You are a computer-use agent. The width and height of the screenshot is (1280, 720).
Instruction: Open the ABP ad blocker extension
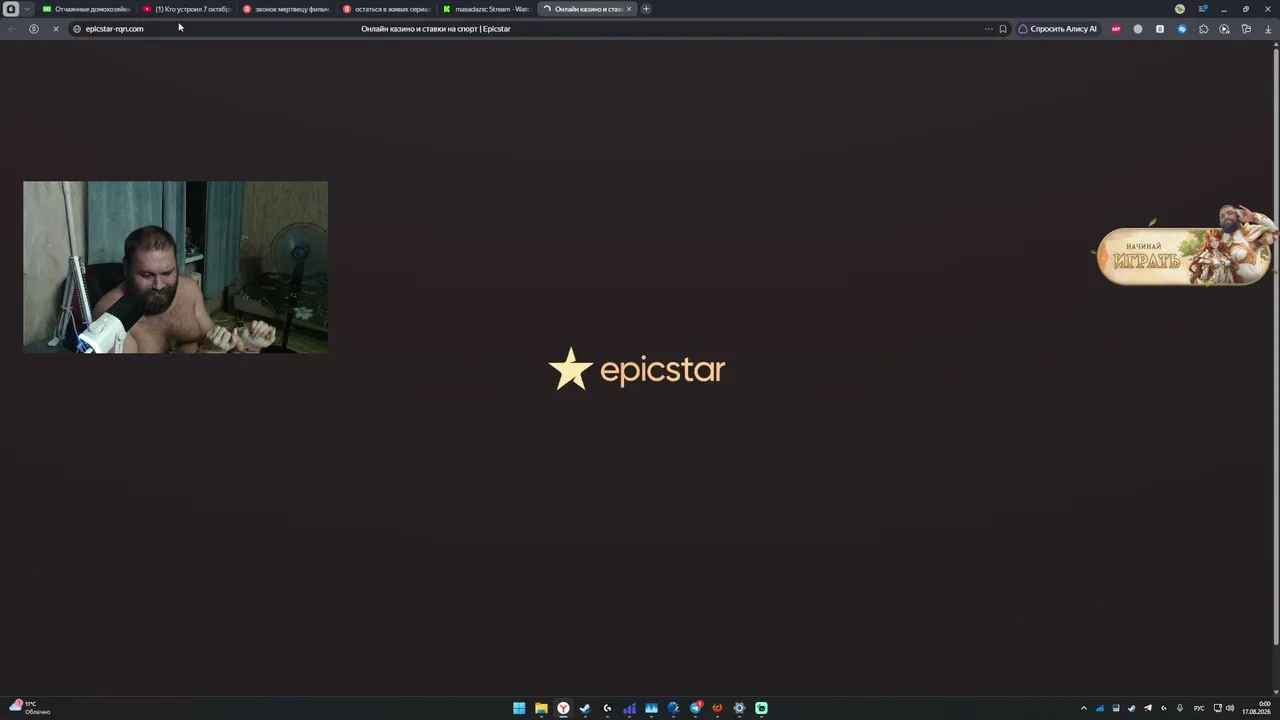pos(1116,29)
